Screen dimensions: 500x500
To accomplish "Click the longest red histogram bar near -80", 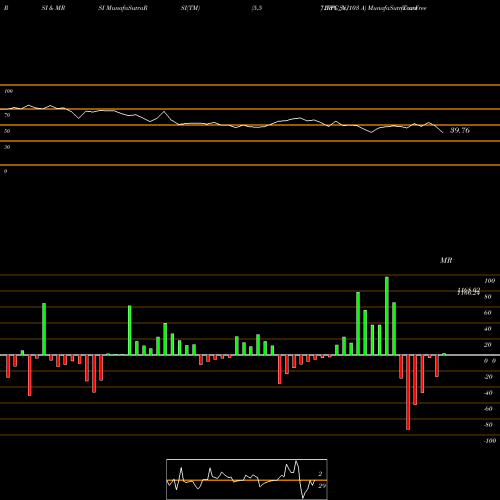I will [408, 392].
